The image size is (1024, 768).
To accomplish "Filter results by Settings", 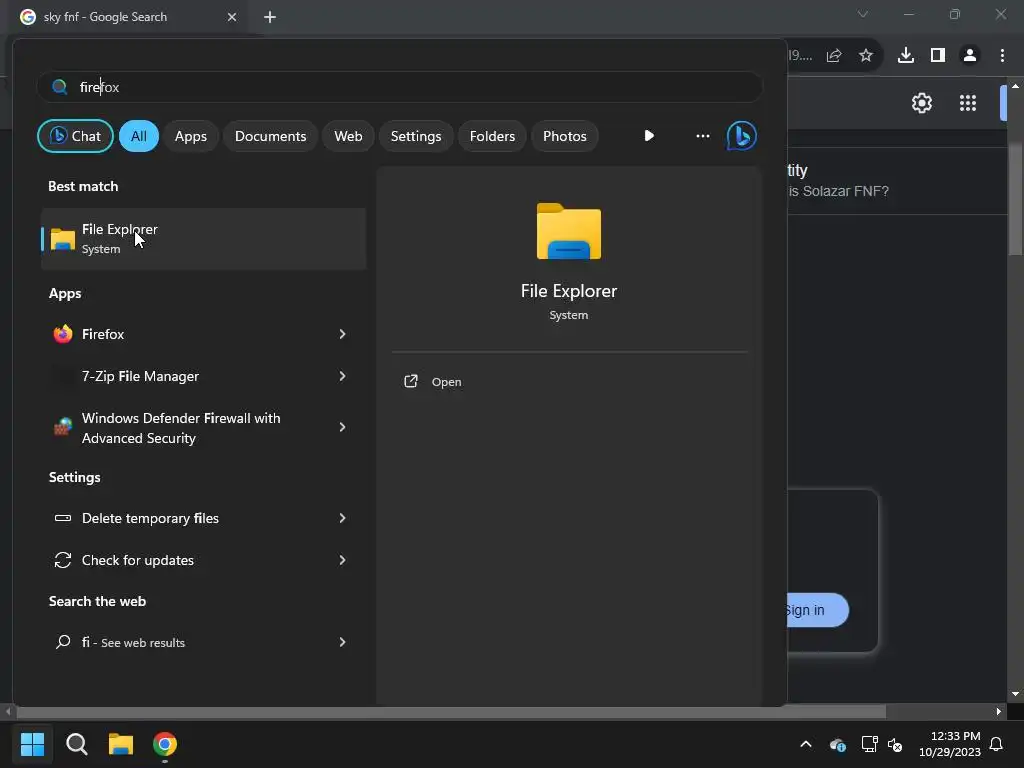I will click(416, 136).
